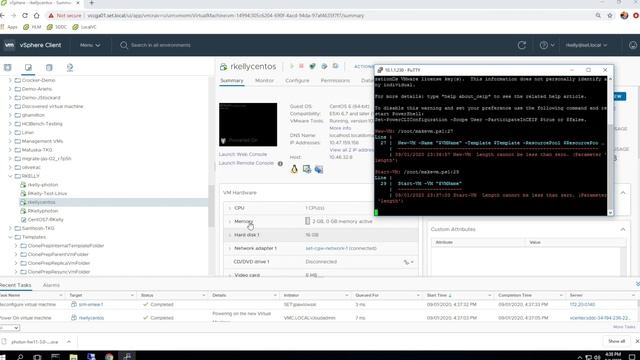Screen dimensions: 640x360
Task: Expand the Crocker-Demo folder
Action: (10, 80)
